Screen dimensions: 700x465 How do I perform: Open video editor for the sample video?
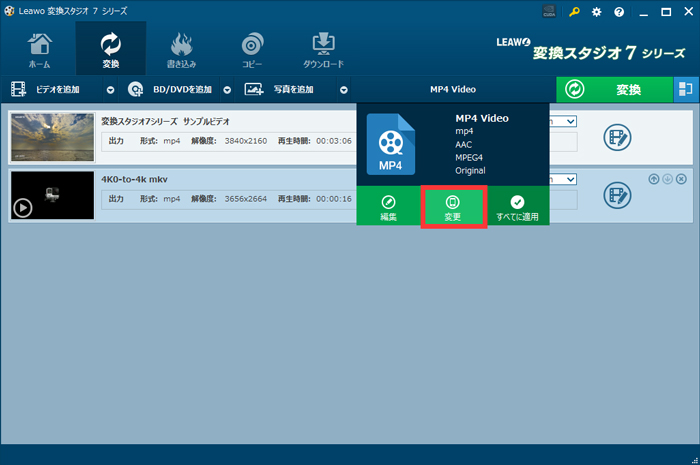[617, 138]
